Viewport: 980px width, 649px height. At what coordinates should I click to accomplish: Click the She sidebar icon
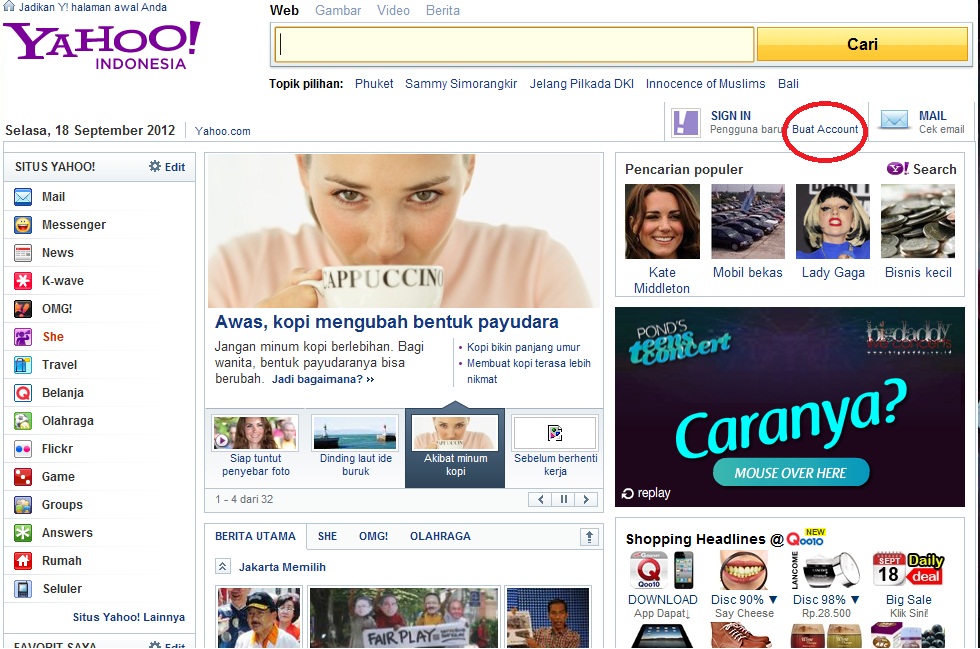point(23,337)
